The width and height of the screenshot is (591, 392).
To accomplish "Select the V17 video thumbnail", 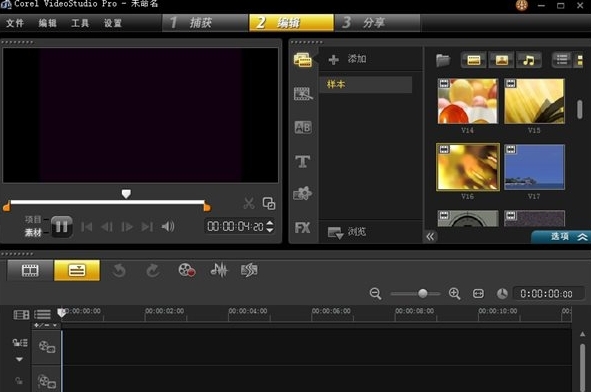I will pos(534,167).
